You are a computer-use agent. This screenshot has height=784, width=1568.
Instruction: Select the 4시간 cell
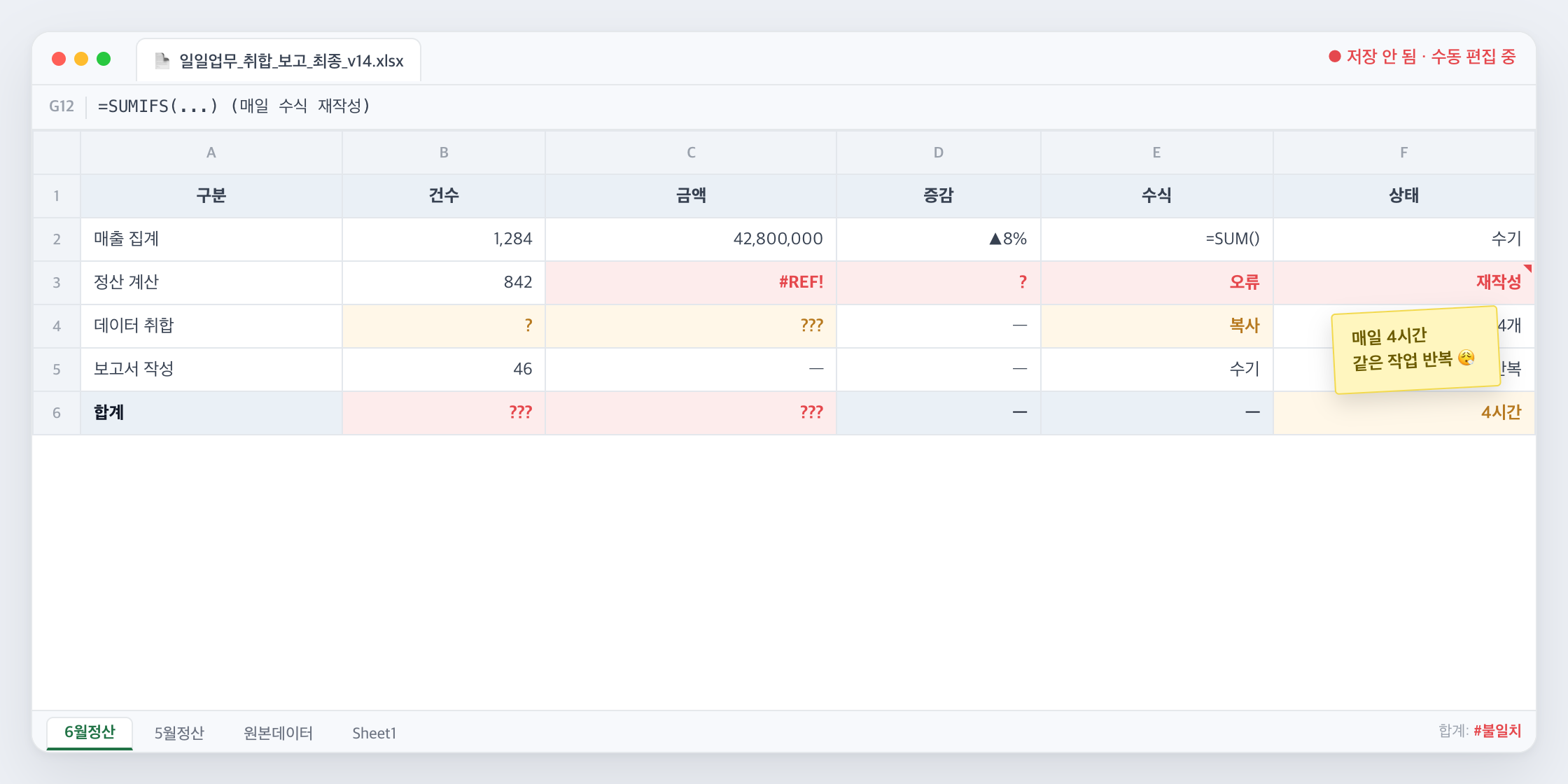(x=1403, y=413)
